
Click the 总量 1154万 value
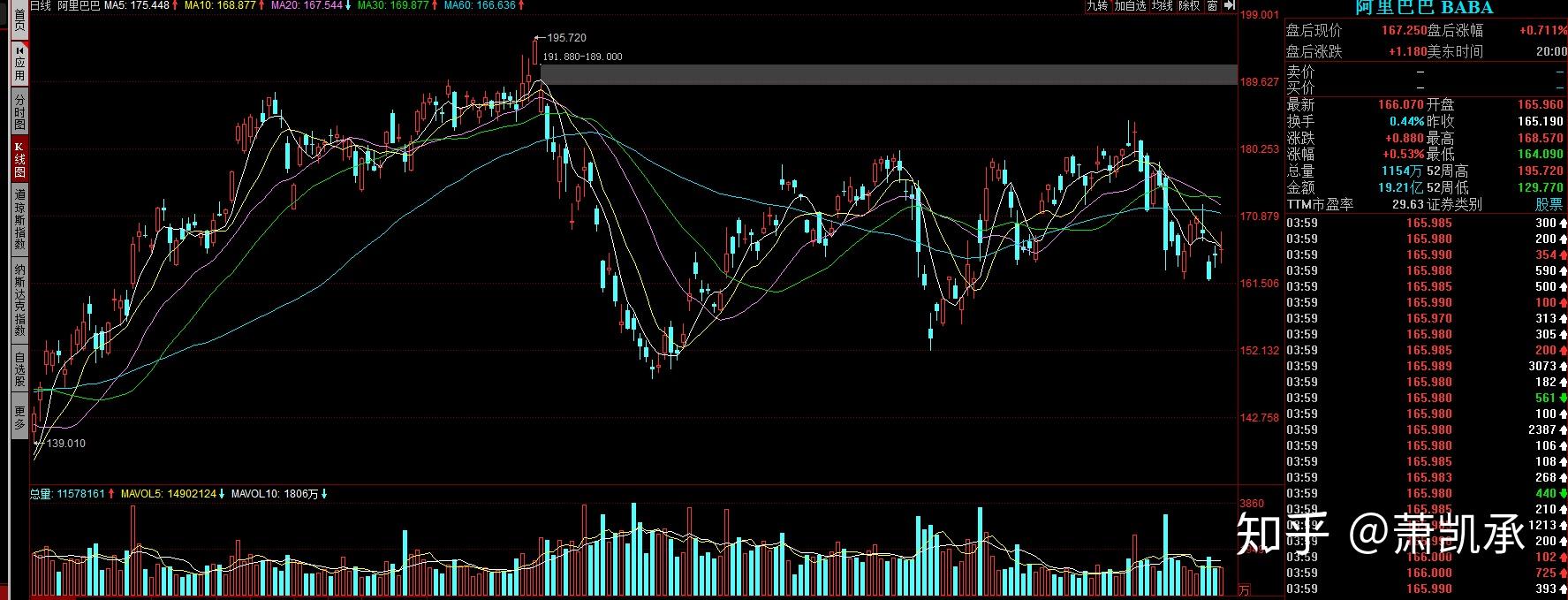tap(1404, 171)
